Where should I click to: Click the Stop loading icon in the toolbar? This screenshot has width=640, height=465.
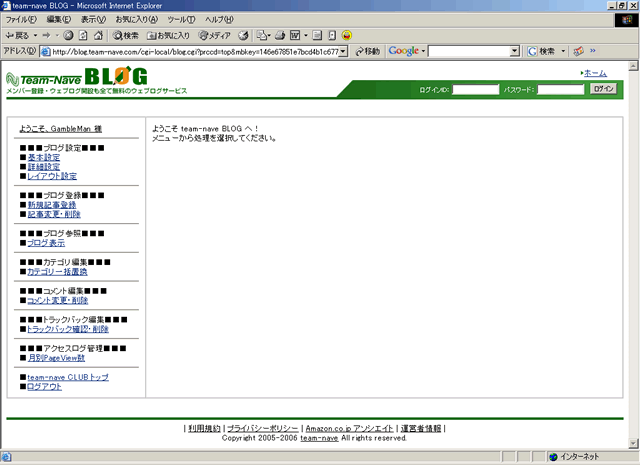[x=68, y=35]
